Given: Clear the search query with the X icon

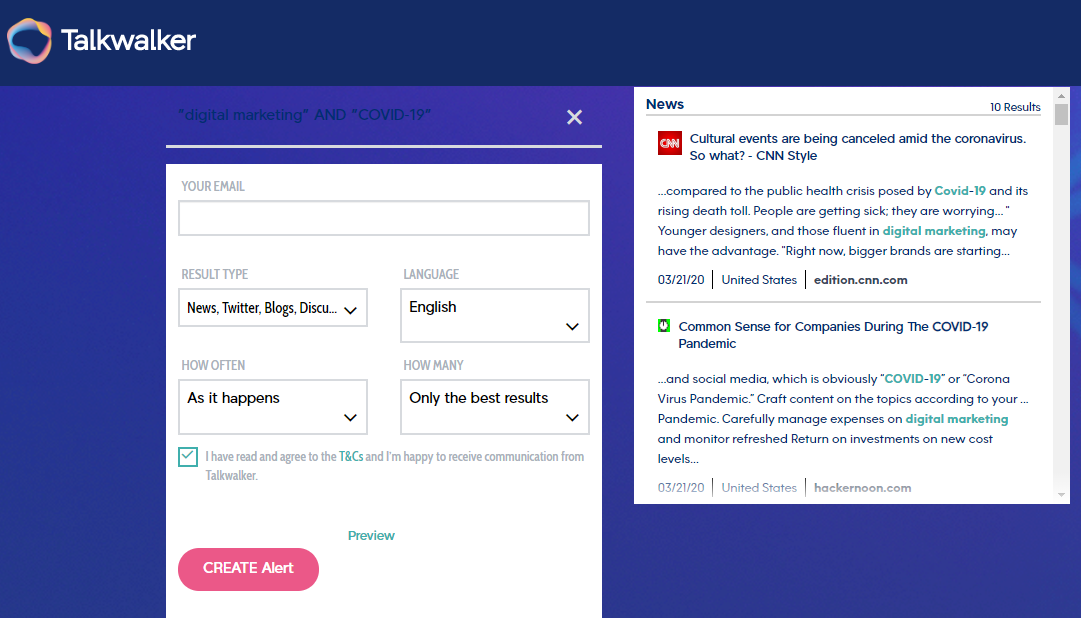Looking at the screenshot, I should pyautogui.click(x=574, y=117).
